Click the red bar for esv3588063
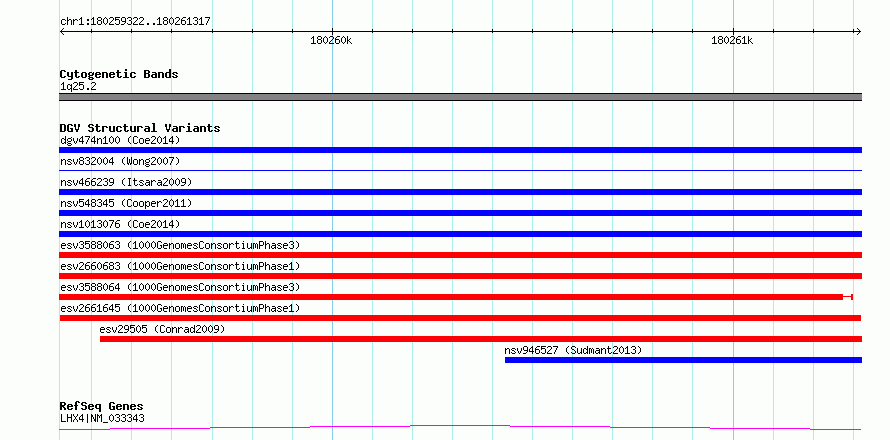This screenshot has width=890, height=440. (460, 255)
